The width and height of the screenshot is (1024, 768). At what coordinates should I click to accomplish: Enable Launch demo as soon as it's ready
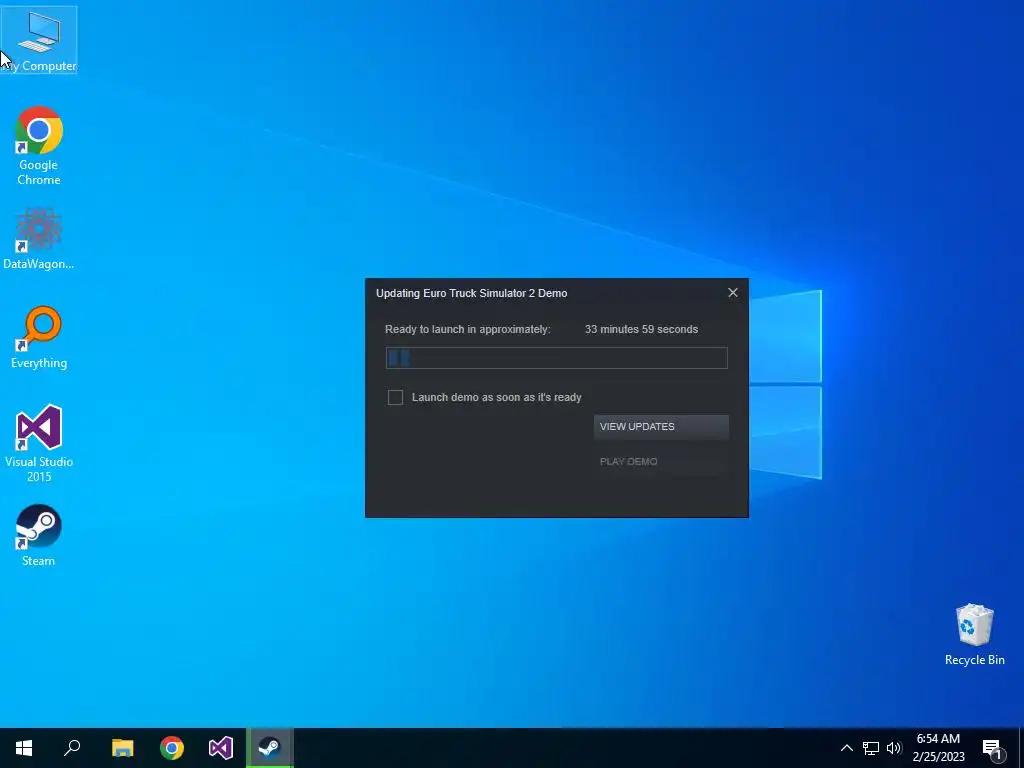395,397
